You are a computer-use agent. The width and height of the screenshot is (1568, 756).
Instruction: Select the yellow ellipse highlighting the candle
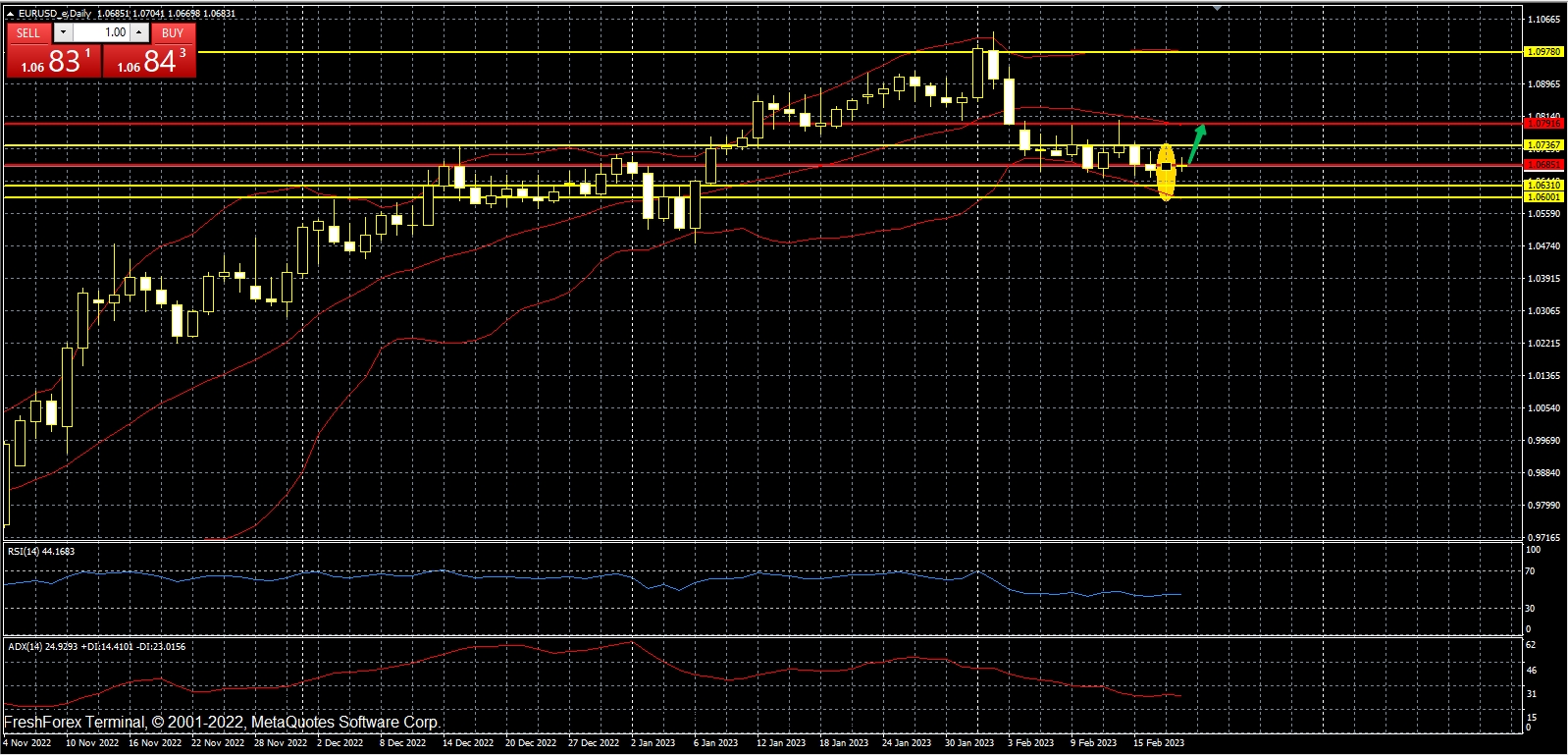(x=1166, y=172)
